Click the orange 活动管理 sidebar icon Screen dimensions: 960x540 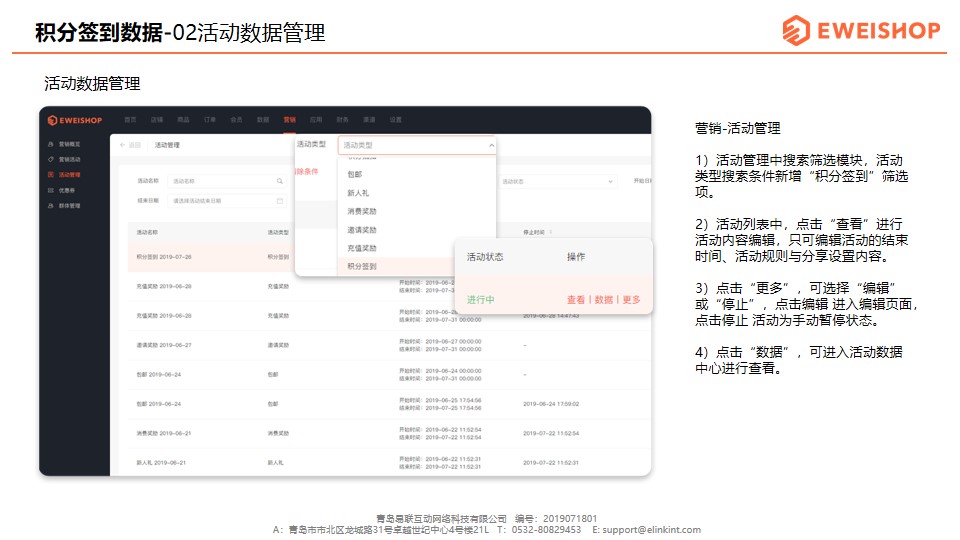click(51, 174)
